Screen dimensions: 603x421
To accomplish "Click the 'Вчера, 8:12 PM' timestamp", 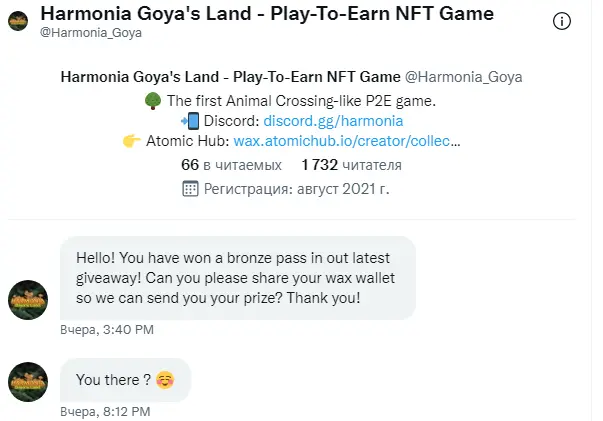I will click(105, 412).
